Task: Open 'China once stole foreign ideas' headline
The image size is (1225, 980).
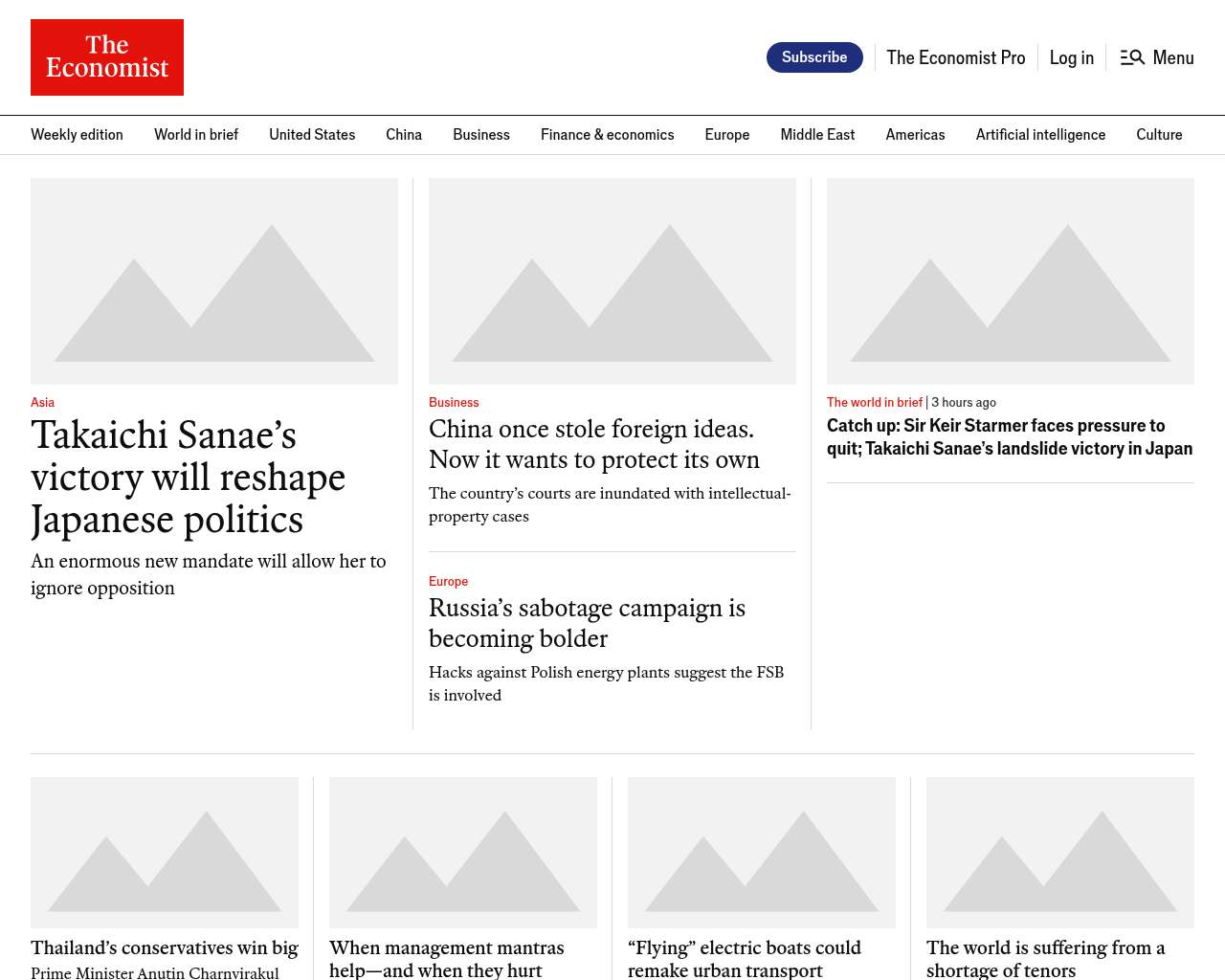Action: (594, 444)
